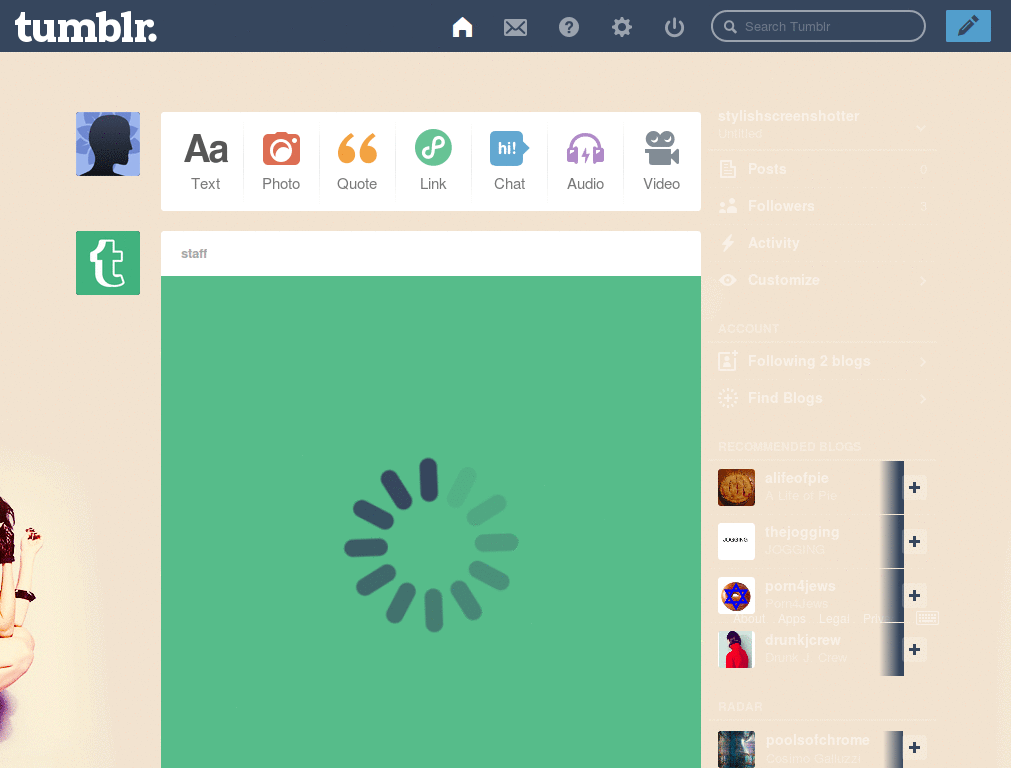Screen dimensions: 1024x768
Task: Open the Tumblr home dashboard icon
Action: (462, 27)
